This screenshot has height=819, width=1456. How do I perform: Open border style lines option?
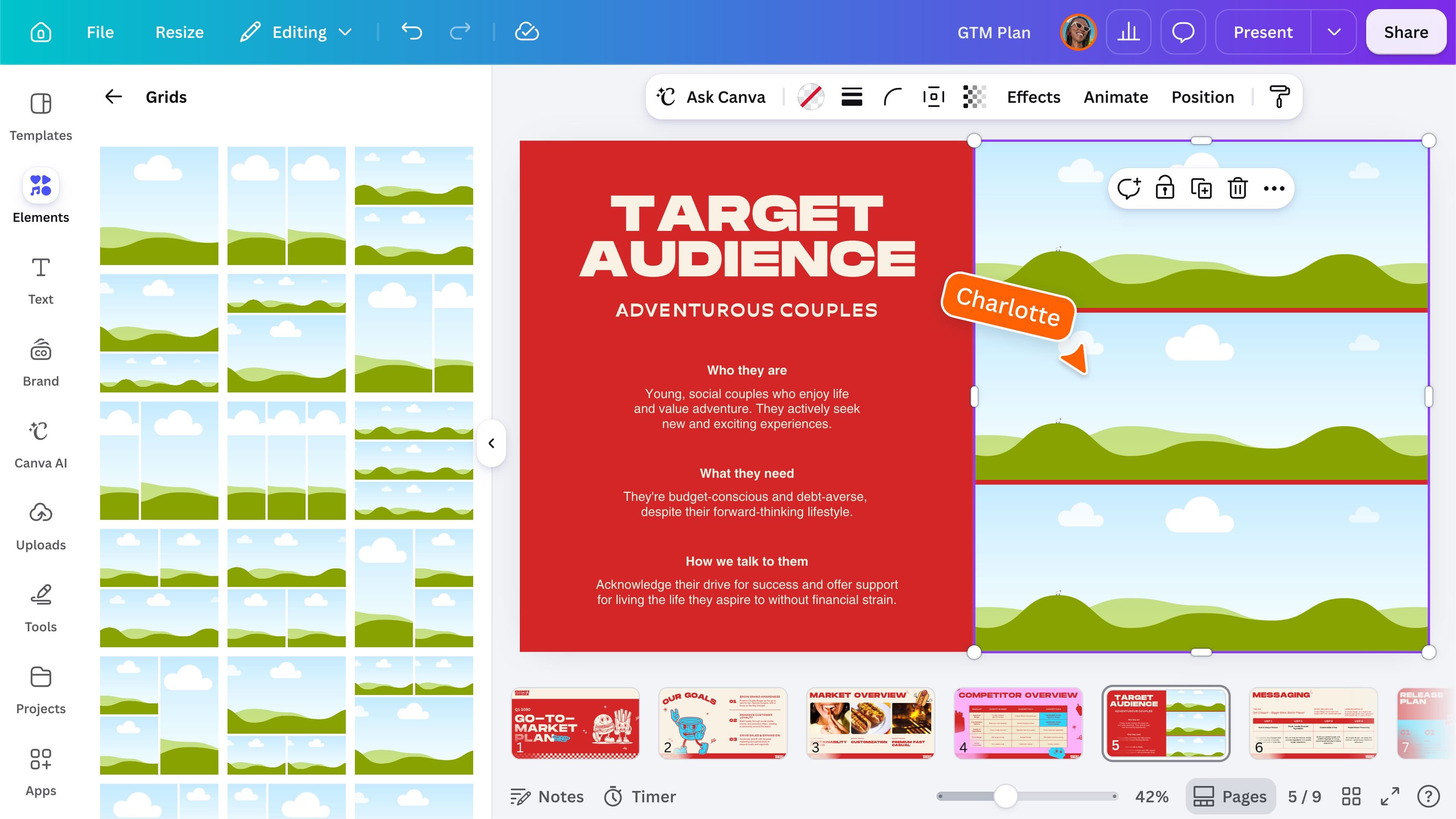(x=851, y=97)
